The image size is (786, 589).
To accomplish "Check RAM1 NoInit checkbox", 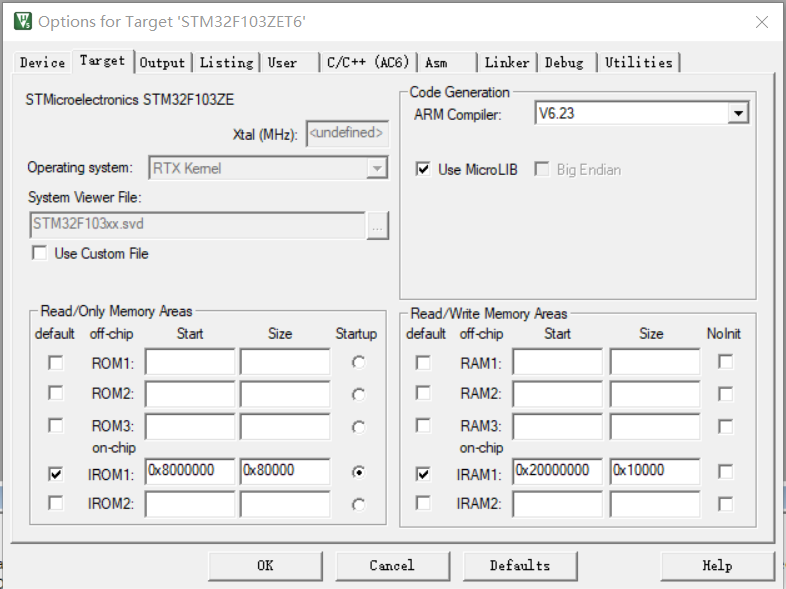I will tap(725, 361).
